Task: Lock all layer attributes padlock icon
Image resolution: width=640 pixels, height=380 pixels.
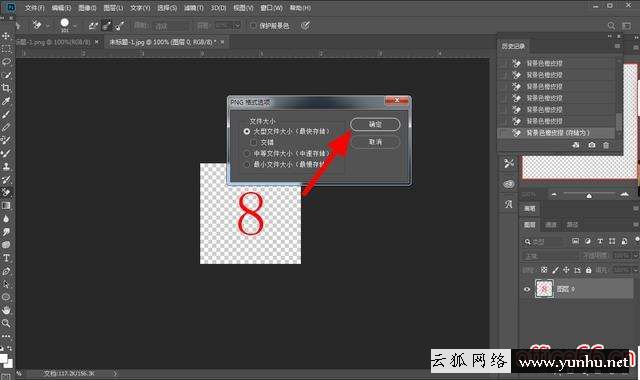Action: point(588,270)
